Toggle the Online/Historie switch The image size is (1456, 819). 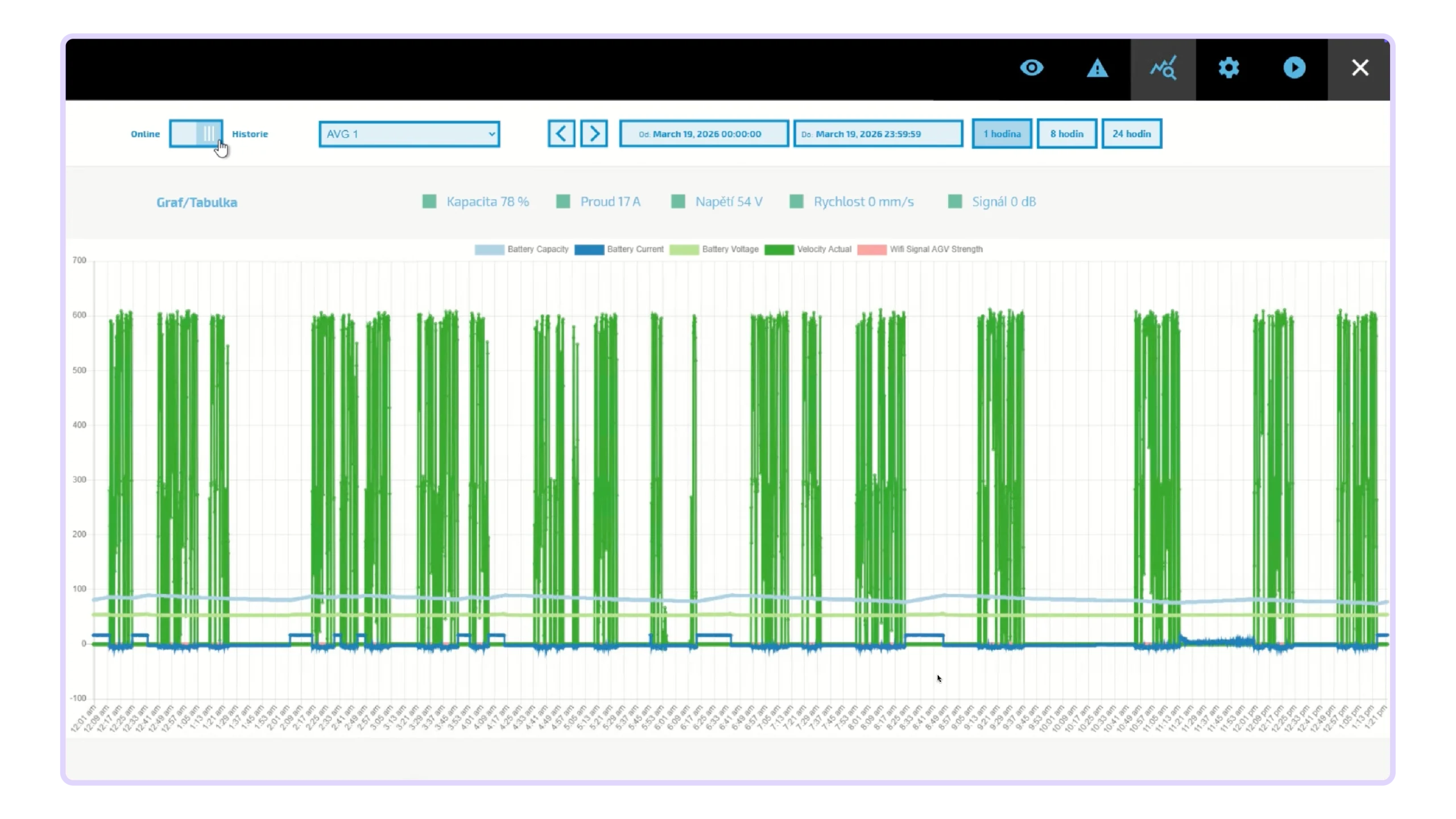click(196, 134)
